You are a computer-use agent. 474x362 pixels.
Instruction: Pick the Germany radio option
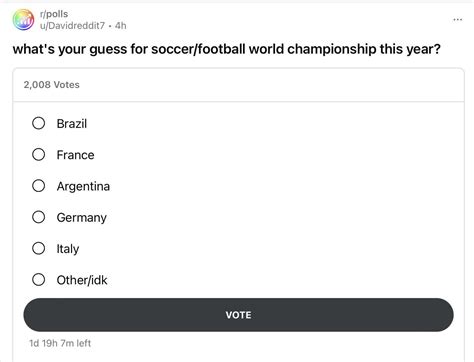[x=39, y=217]
